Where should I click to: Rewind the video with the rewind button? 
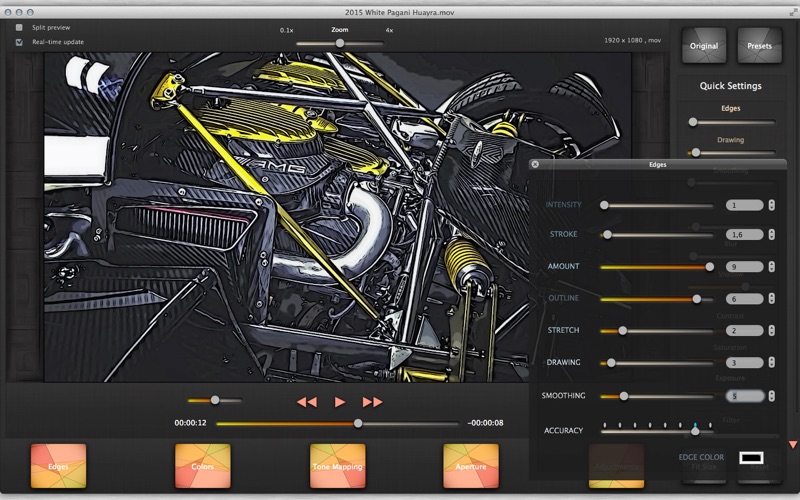(x=307, y=402)
